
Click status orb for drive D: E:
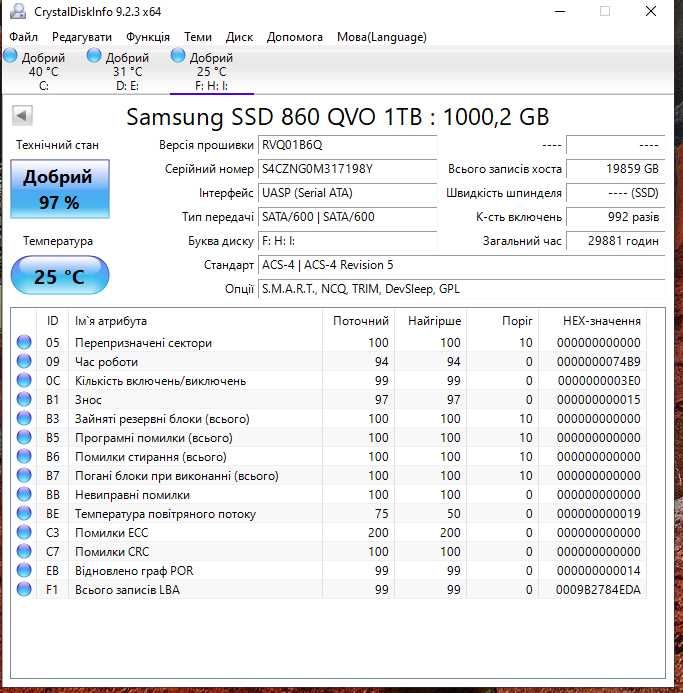94,56
